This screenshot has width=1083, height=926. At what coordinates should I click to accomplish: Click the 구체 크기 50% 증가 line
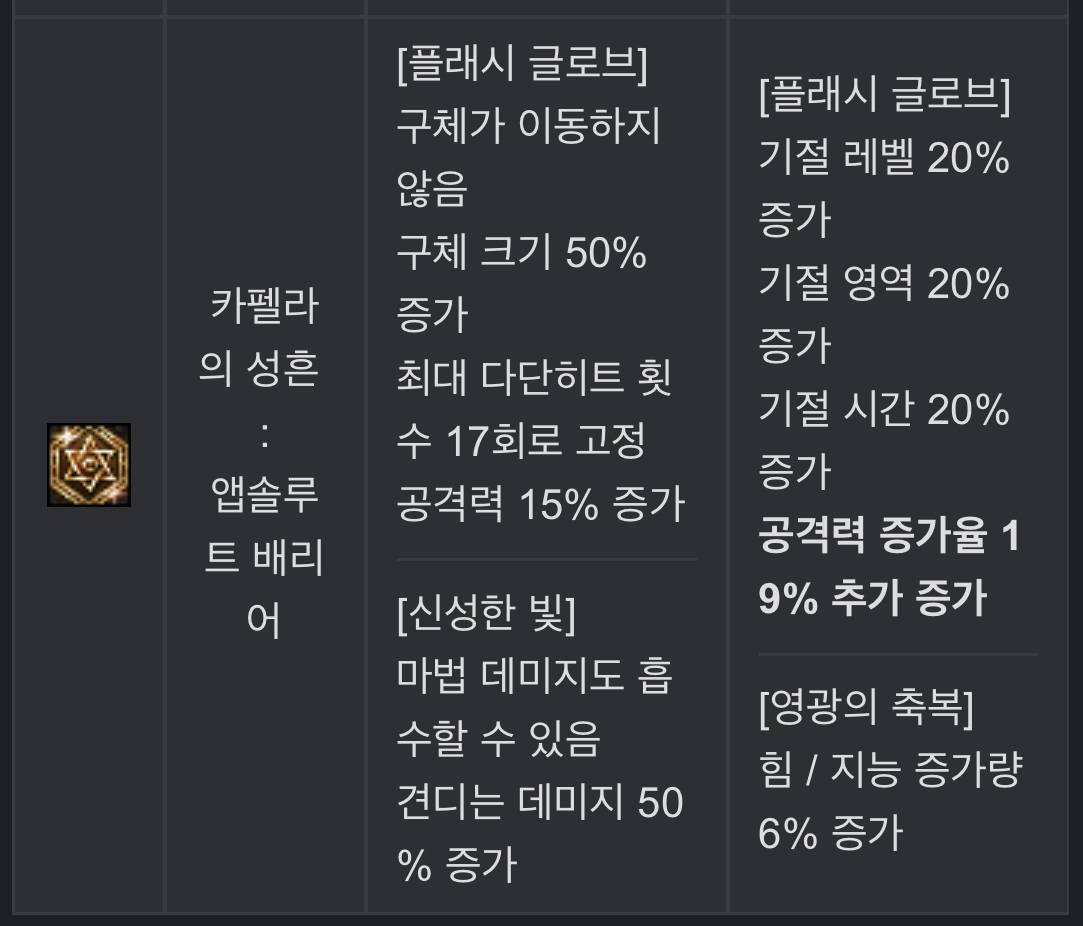[521, 282]
